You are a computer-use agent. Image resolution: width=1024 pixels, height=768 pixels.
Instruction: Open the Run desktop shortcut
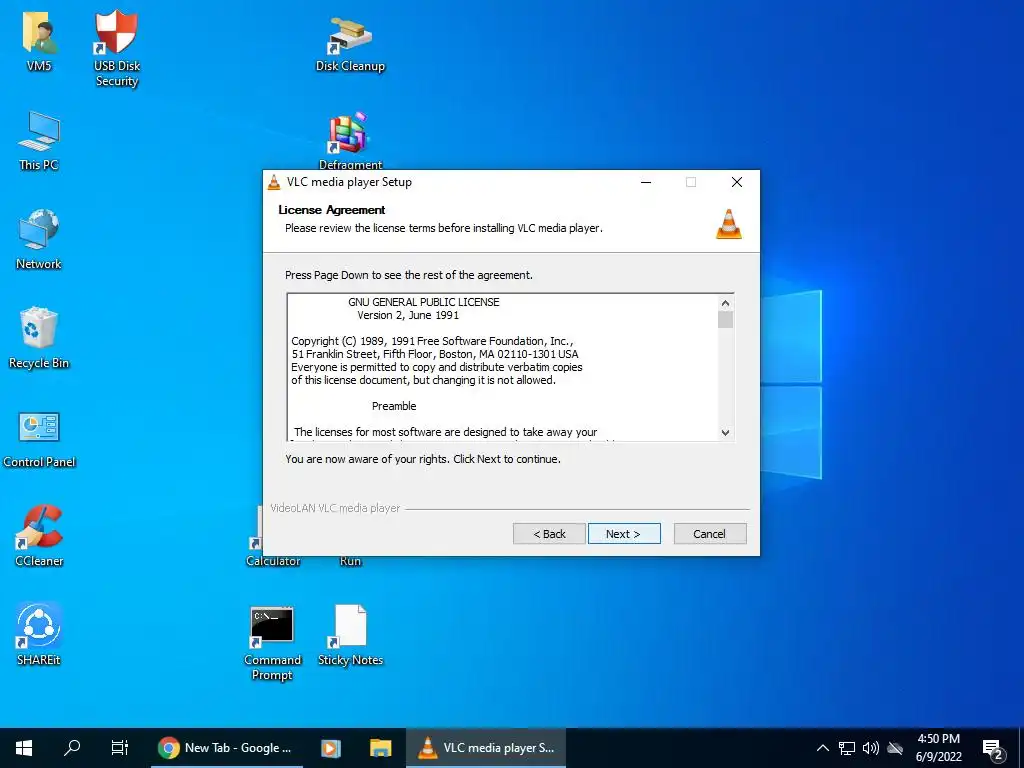click(x=350, y=560)
